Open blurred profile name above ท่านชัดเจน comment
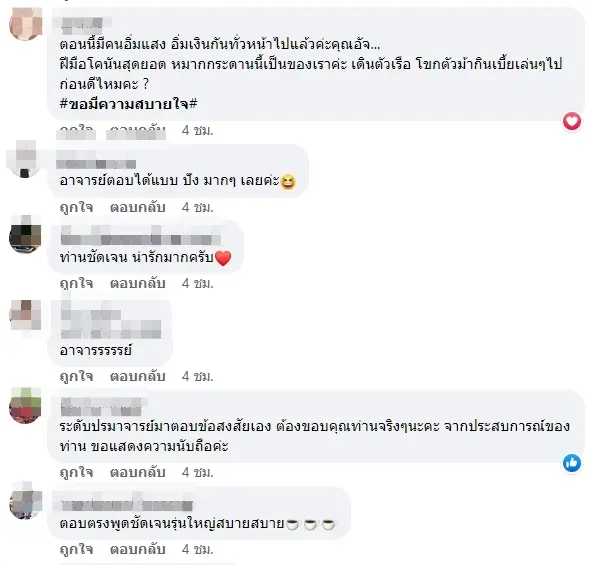 pyautogui.click(x=141, y=236)
